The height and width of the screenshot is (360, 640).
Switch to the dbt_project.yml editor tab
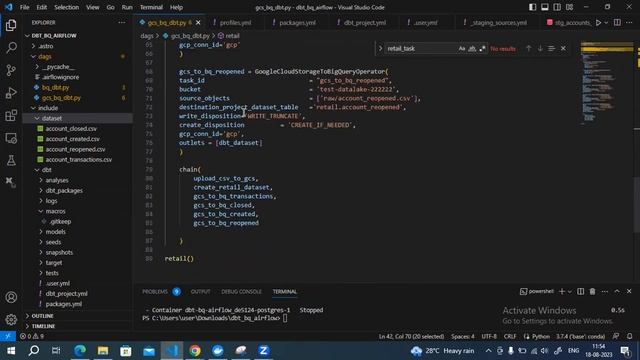364,22
